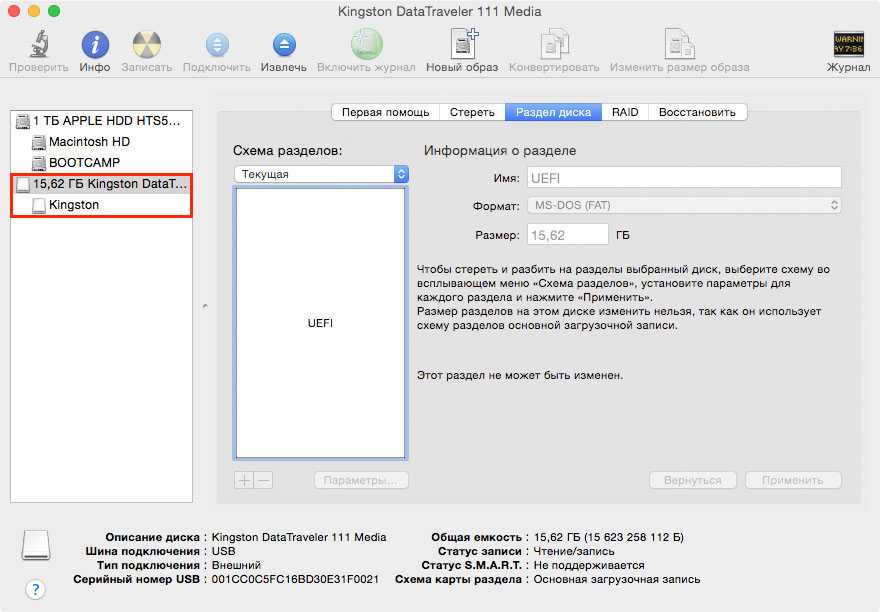The height and width of the screenshot is (612, 880).
Task: Switch to the Раздел диска tab
Action: [553, 112]
